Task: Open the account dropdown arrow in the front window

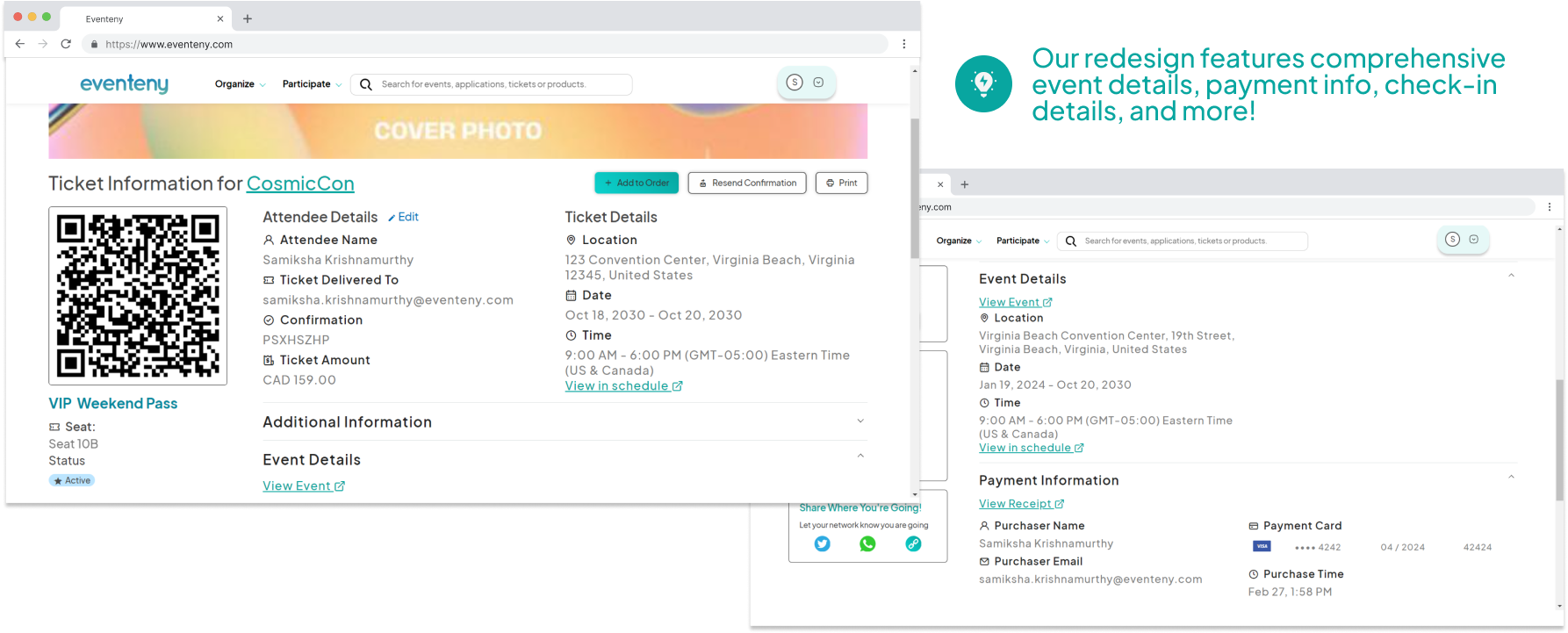Action: 818,83
